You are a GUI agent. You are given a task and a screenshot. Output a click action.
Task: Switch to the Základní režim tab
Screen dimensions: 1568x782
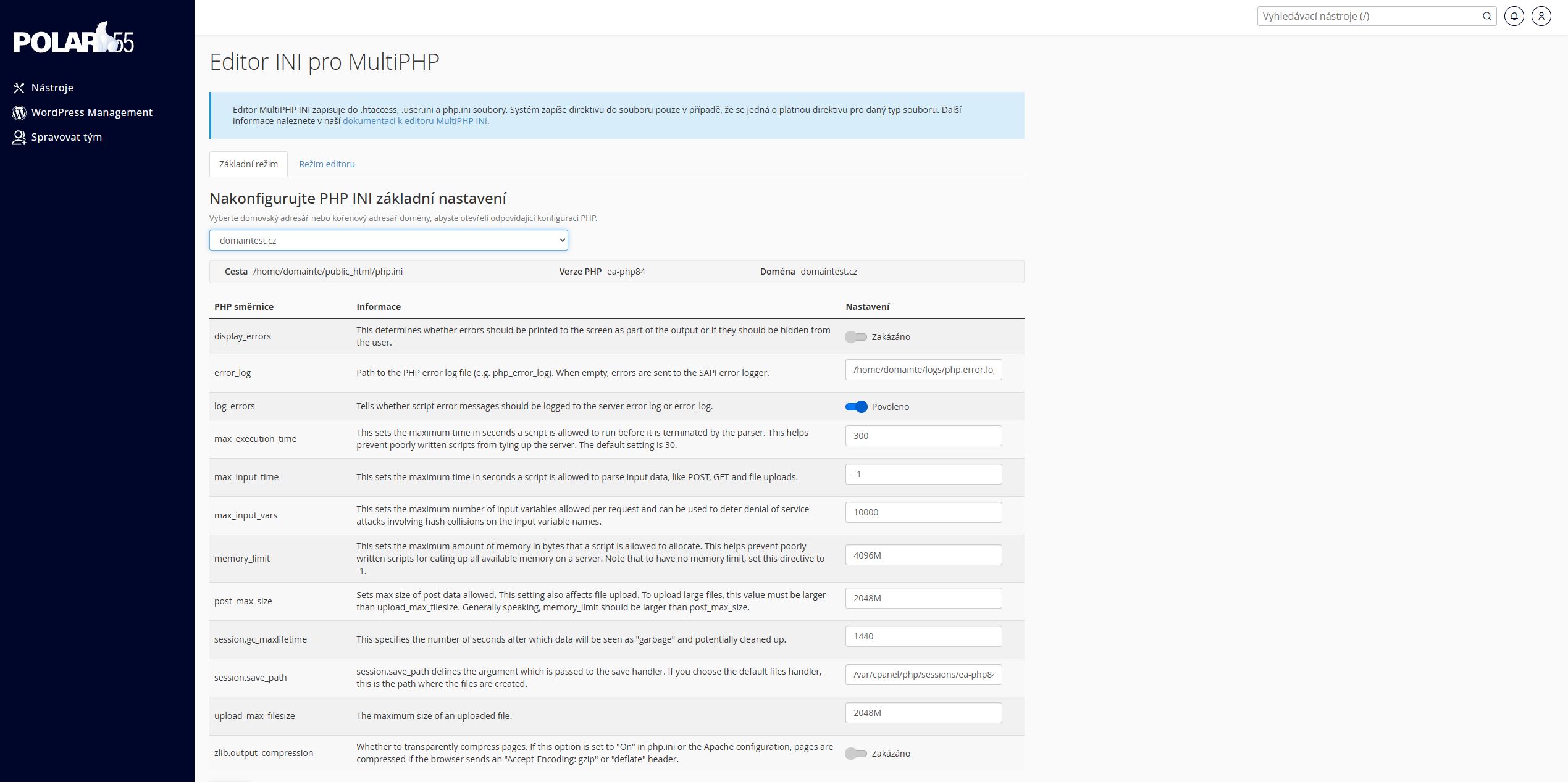pyautogui.click(x=248, y=164)
